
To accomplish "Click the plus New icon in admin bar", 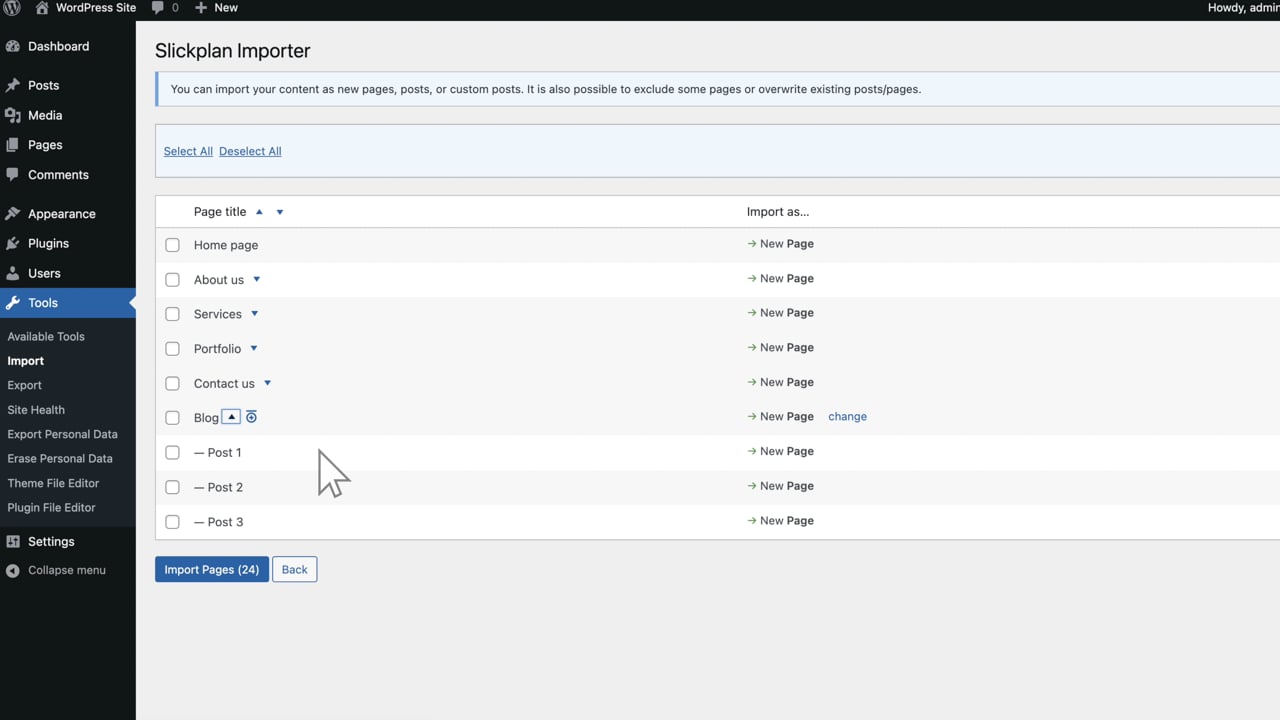I will (201, 7).
